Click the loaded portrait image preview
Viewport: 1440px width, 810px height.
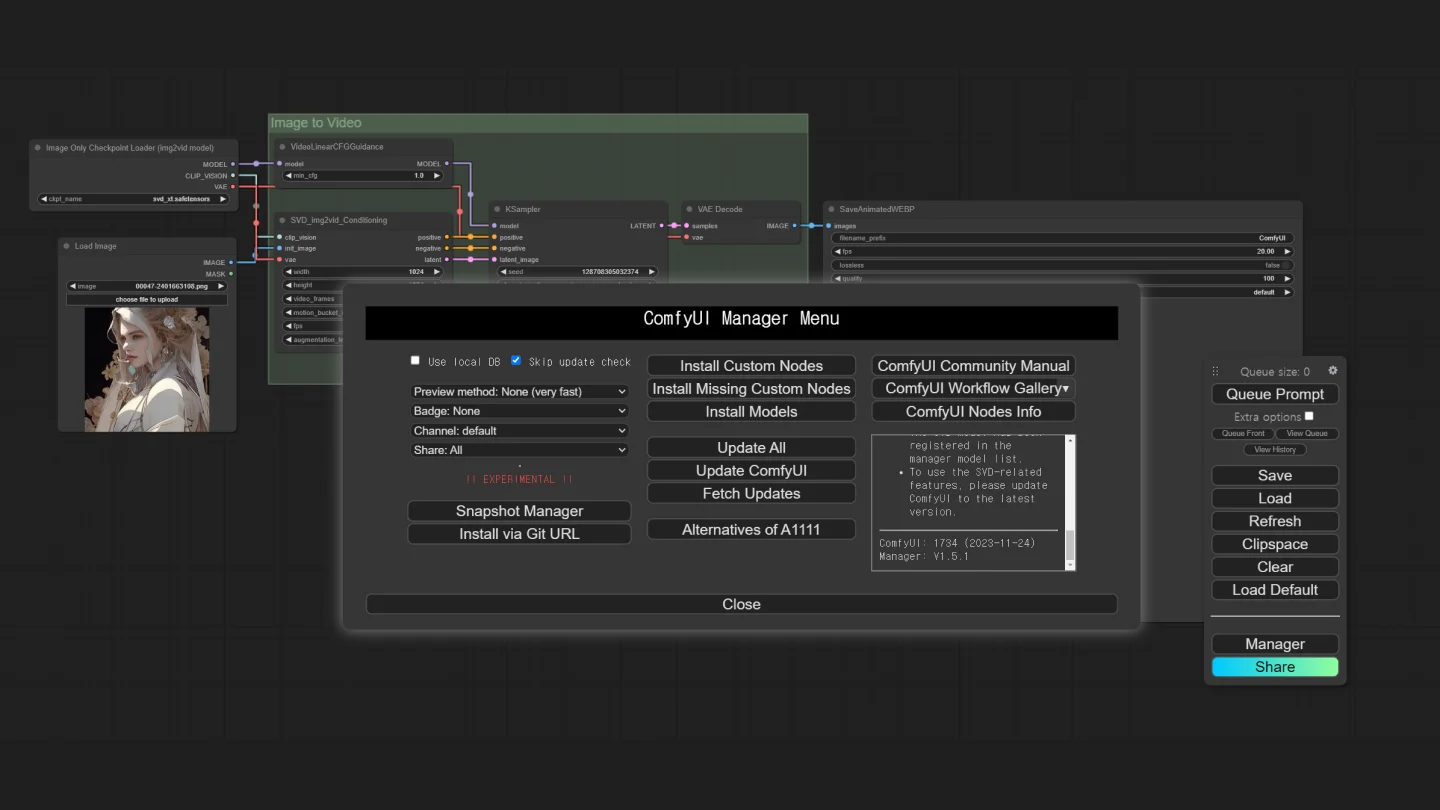(147, 369)
